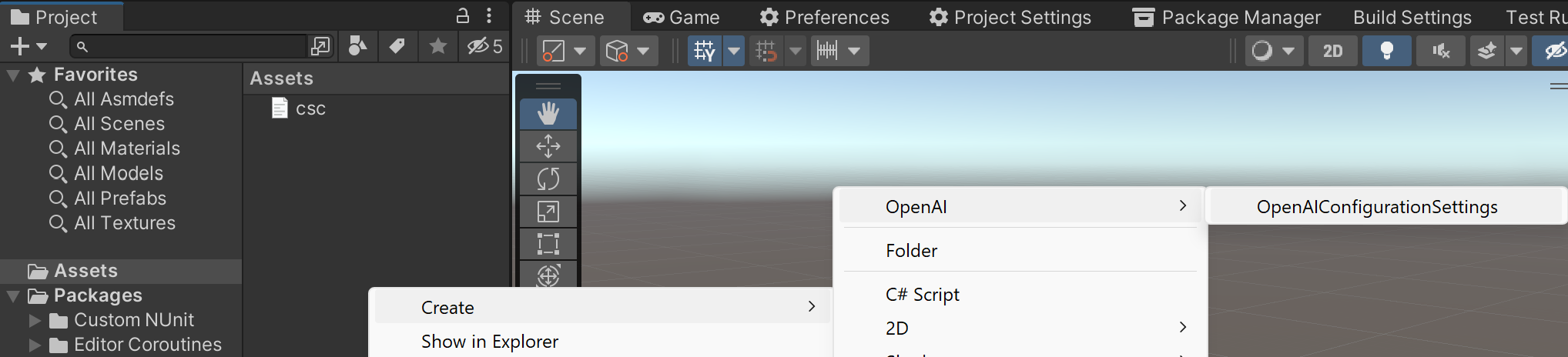
Task: Select the Move tool
Action: click(548, 146)
